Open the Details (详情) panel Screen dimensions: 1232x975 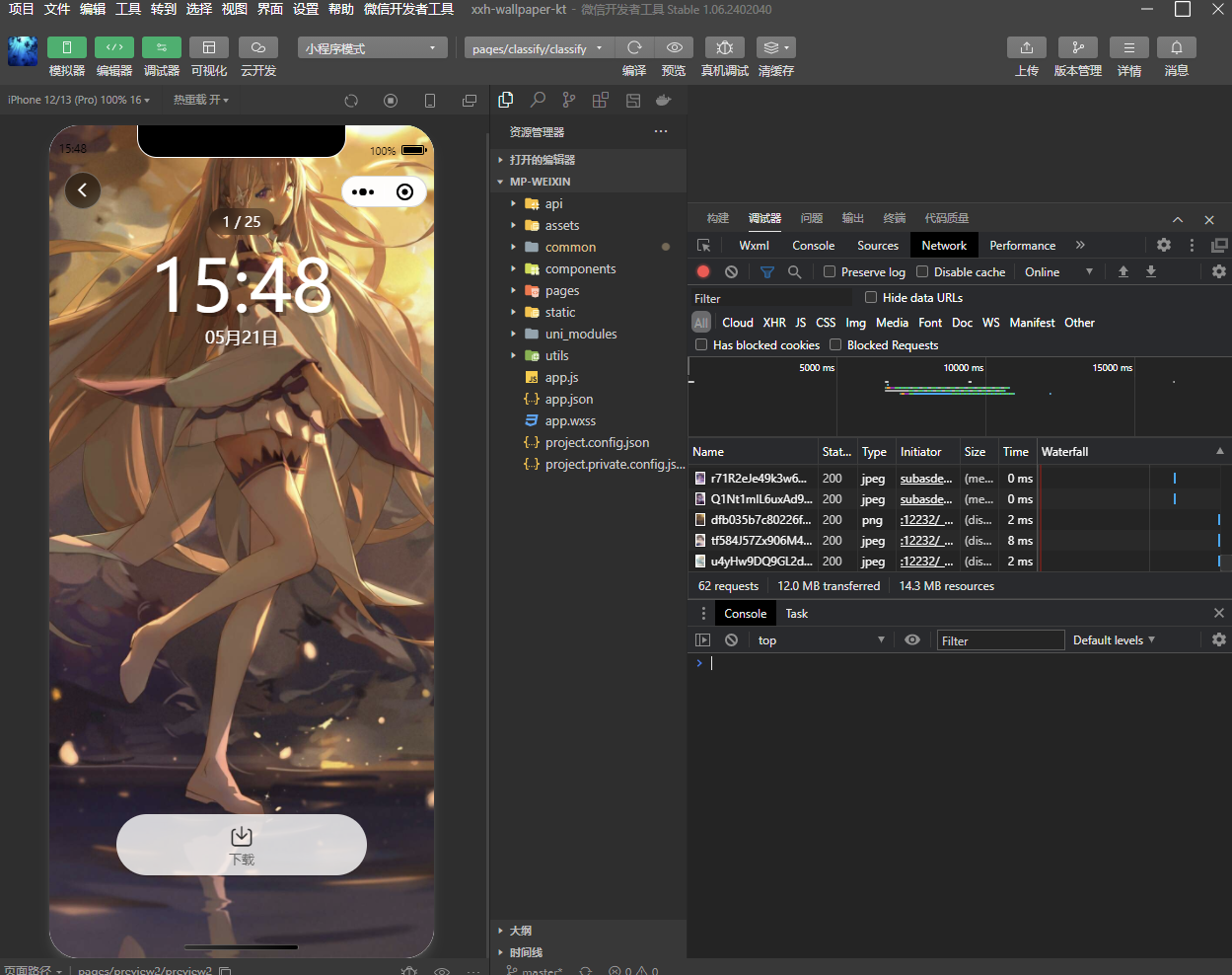pos(1129,47)
